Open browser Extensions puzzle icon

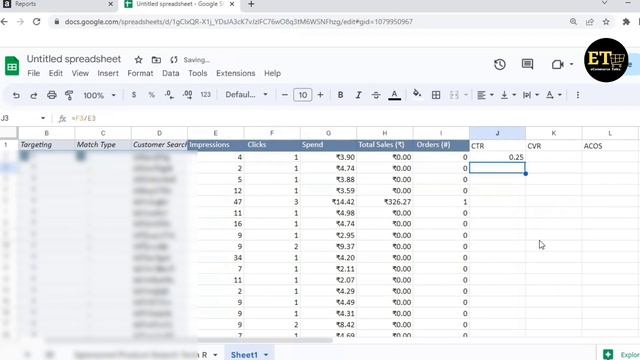(626, 22)
